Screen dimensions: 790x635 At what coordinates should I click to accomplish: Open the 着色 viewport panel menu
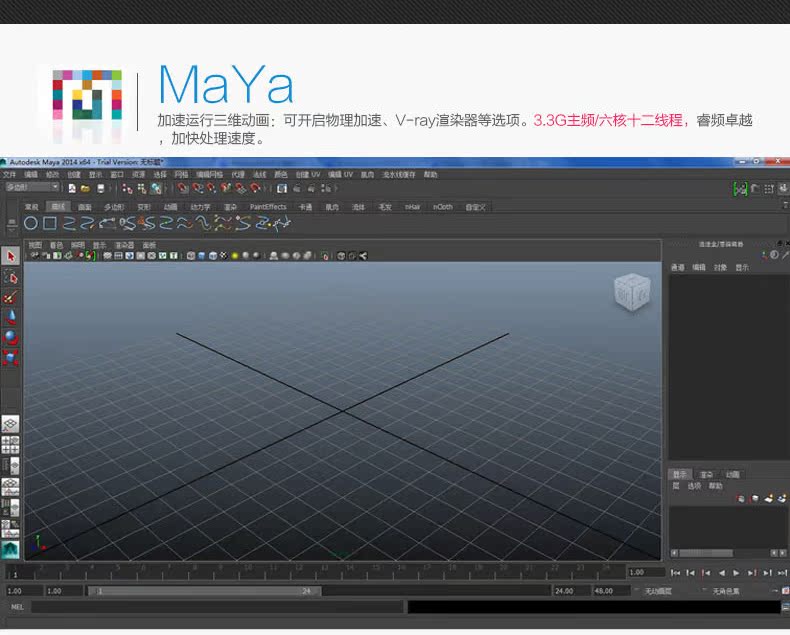tap(56, 245)
